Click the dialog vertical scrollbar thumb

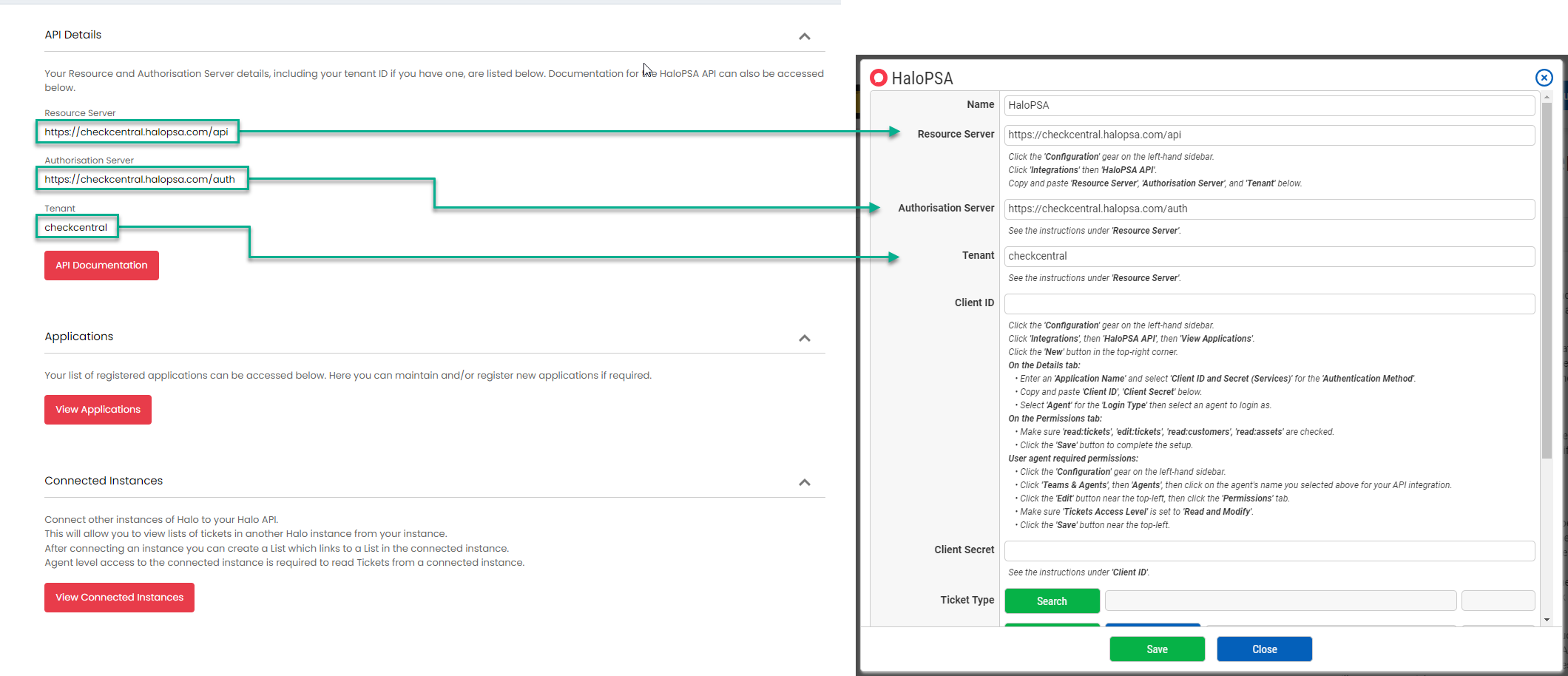[x=1547, y=281]
